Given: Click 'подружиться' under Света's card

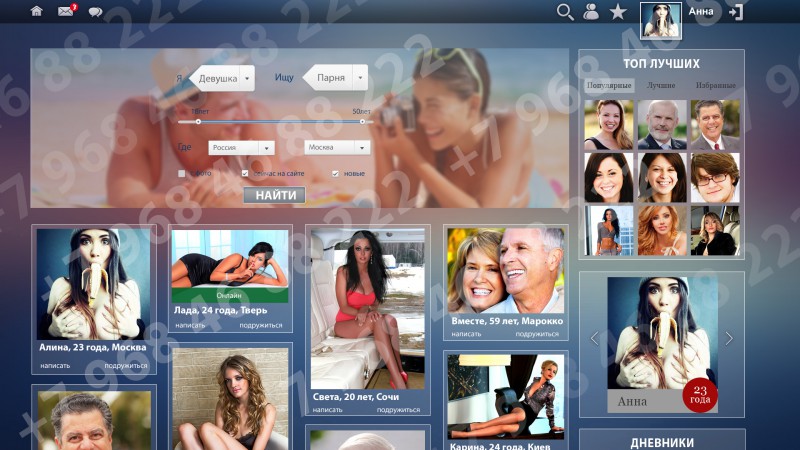Looking at the screenshot, I should (398, 410).
